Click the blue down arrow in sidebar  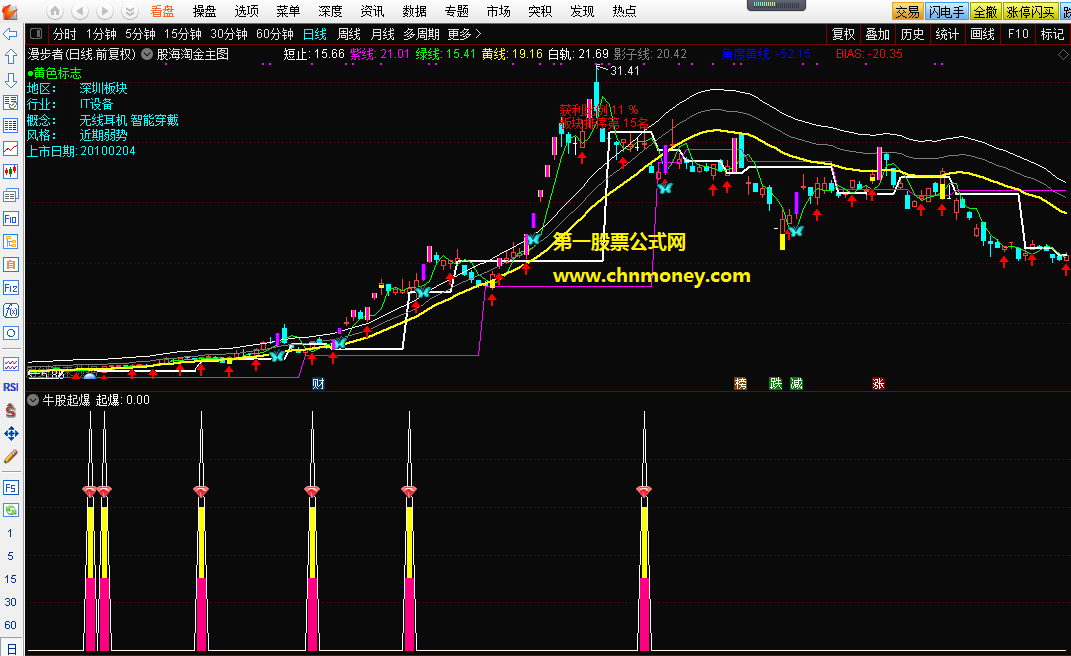pos(10,80)
